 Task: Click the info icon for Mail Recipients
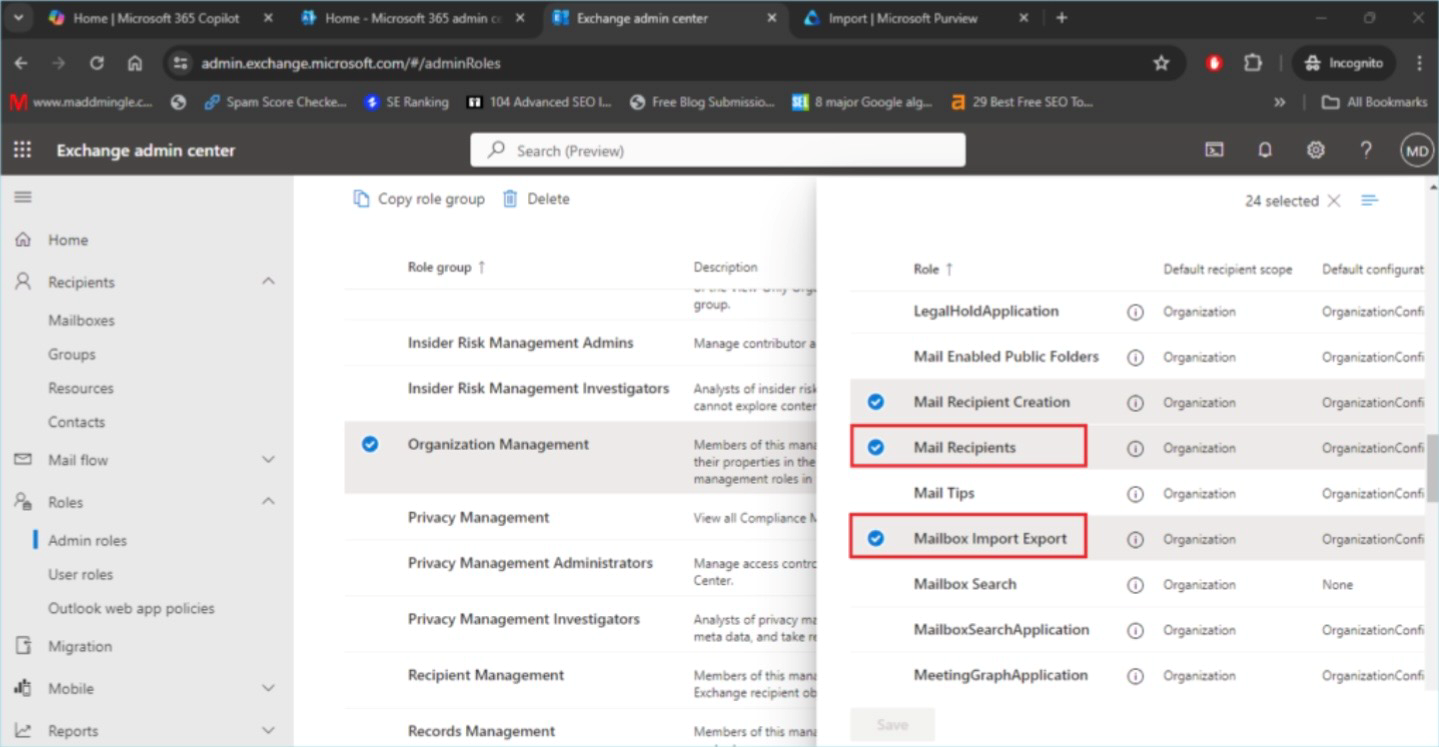point(1135,448)
